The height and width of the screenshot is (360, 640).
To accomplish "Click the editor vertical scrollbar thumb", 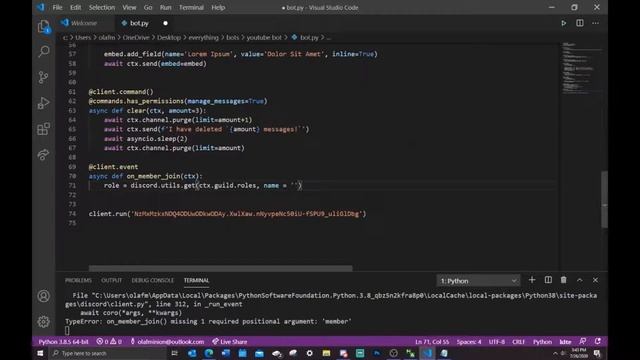I will click(604, 199).
